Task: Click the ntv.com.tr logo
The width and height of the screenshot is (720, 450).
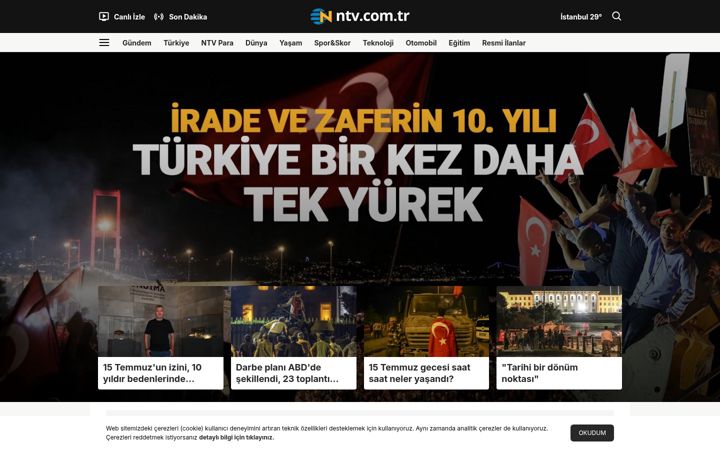Action: (x=360, y=16)
